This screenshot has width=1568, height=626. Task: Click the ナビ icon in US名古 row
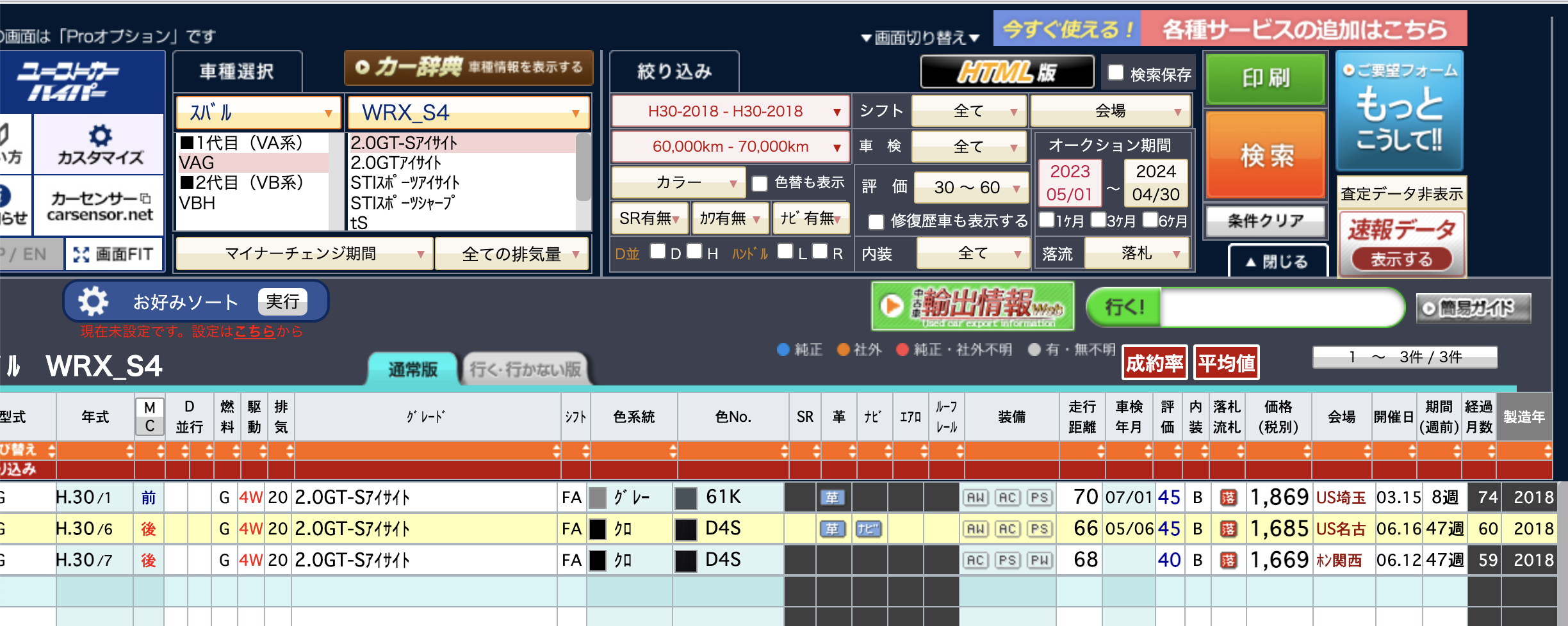pyautogui.click(x=868, y=529)
